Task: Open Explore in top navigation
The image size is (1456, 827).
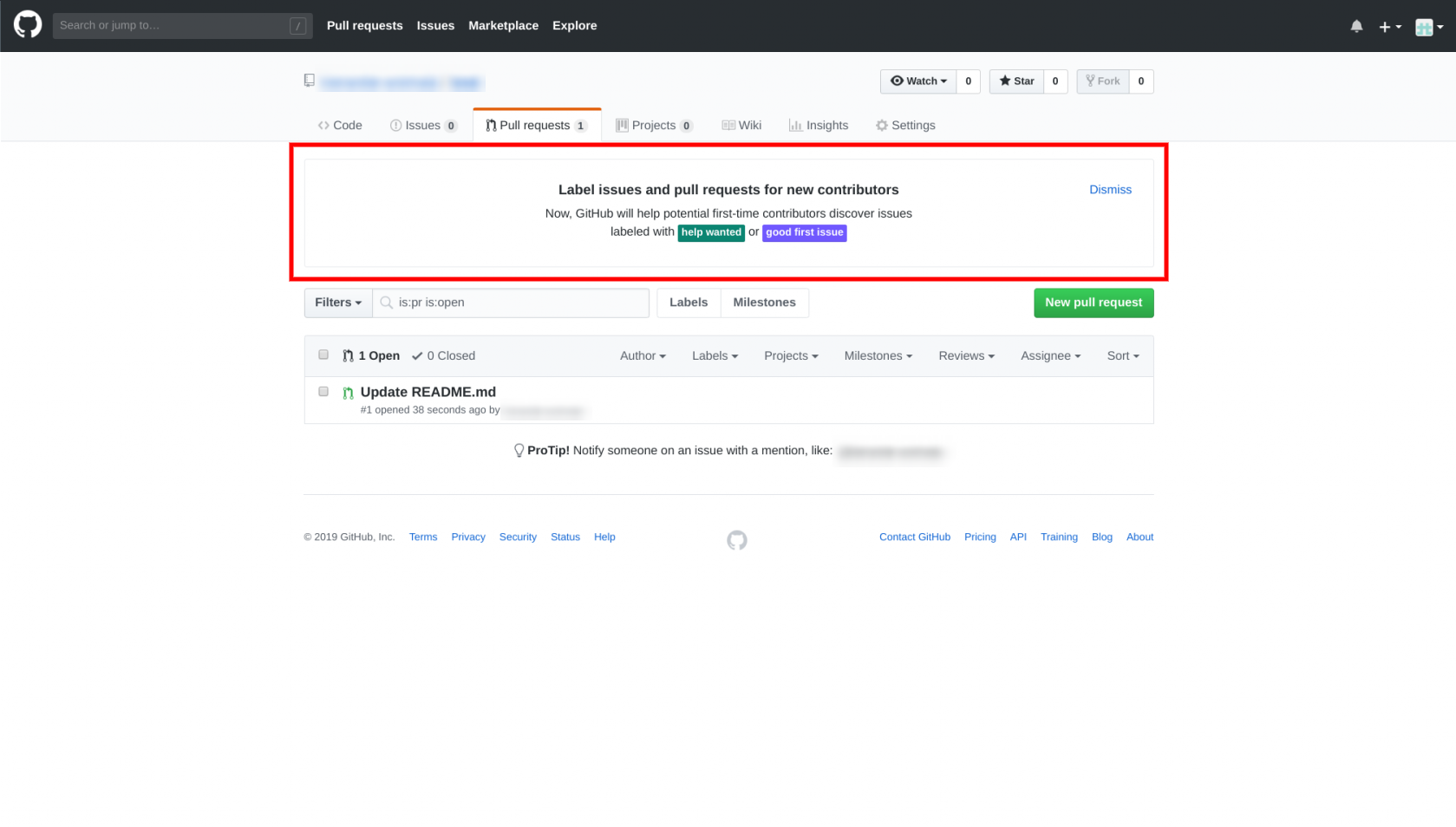Action: pyautogui.click(x=574, y=26)
